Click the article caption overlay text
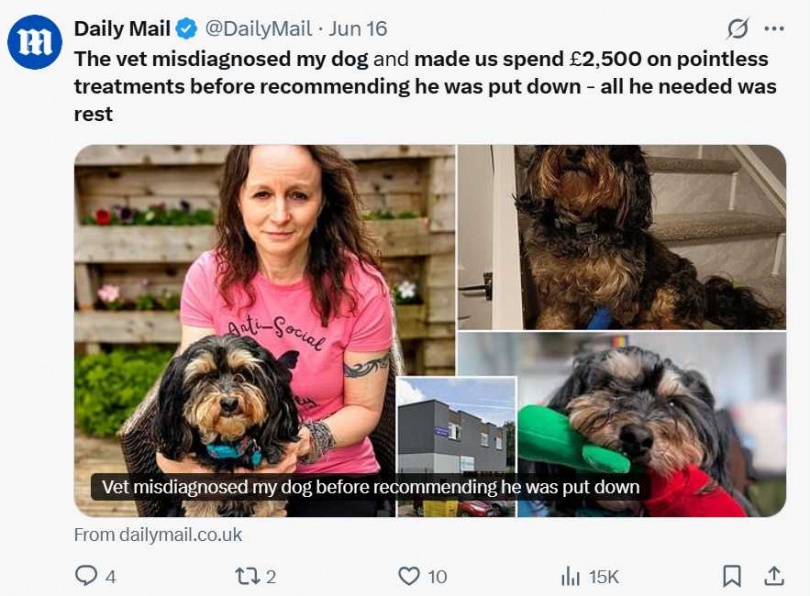Viewport: 810px width, 596px height. [371, 488]
